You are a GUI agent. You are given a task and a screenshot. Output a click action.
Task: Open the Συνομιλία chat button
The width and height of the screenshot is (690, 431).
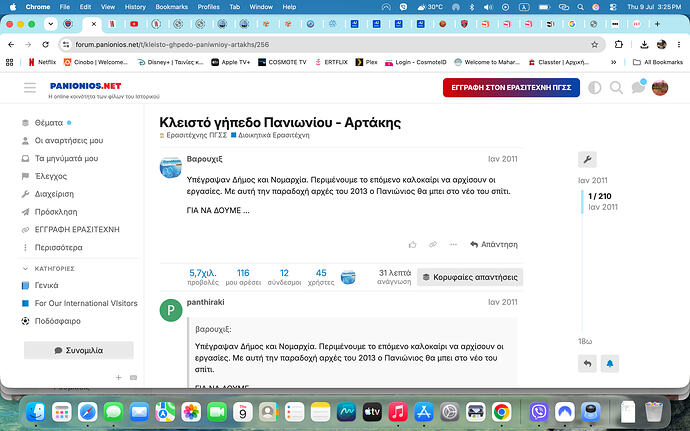(79, 350)
